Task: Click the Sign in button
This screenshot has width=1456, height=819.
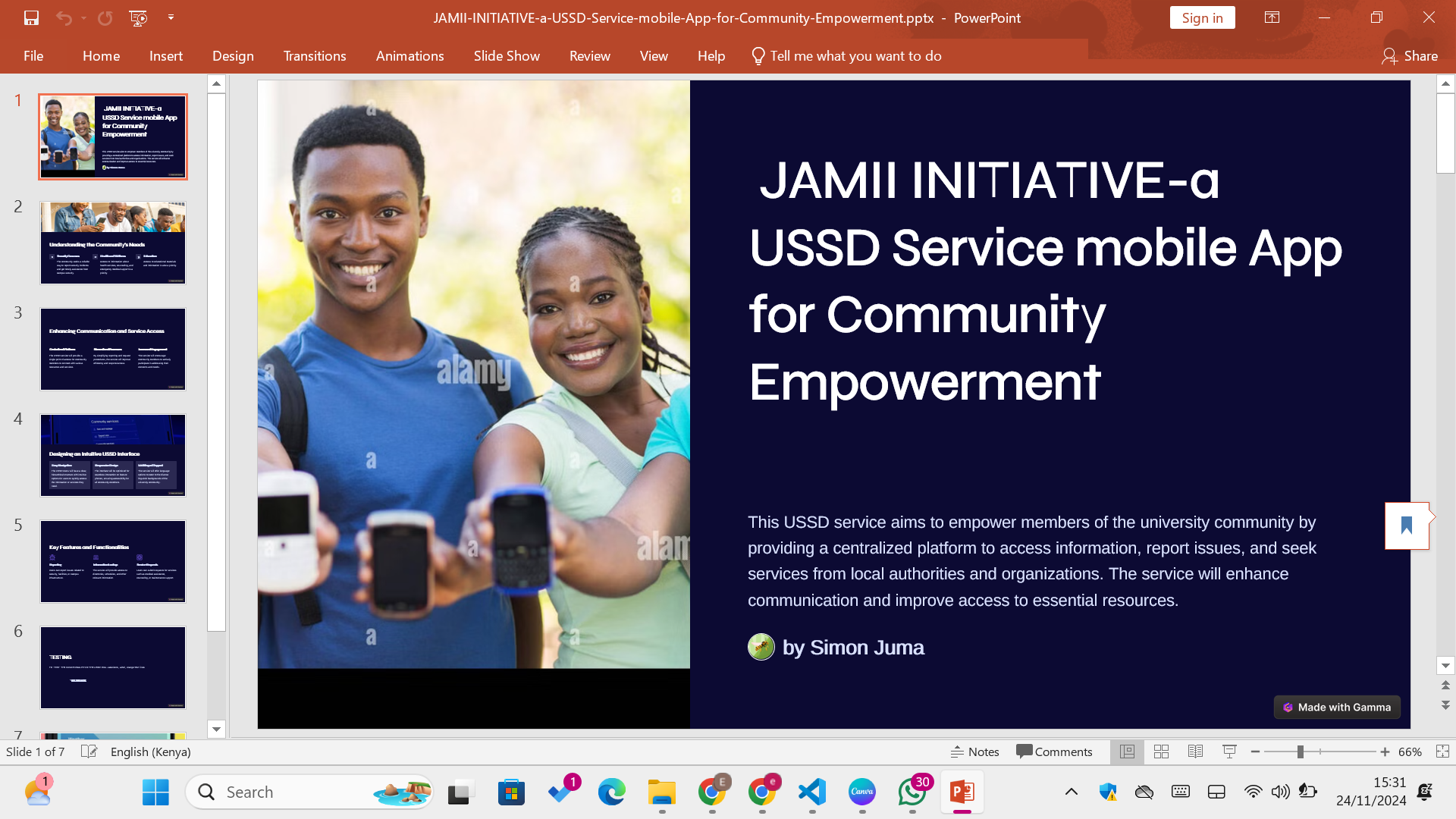Action: 1202,17
